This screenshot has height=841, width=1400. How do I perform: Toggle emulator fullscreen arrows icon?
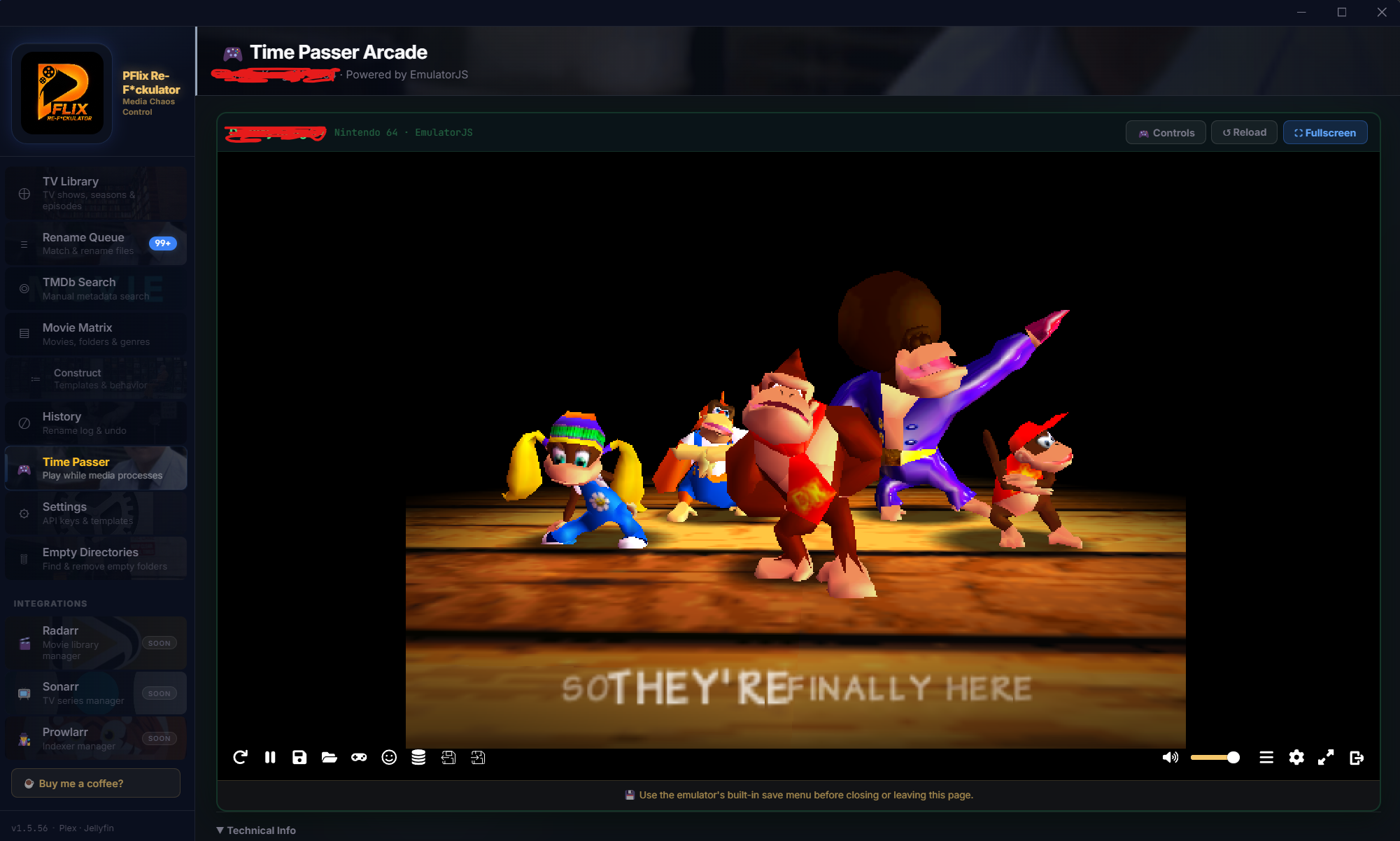tap(1326, 757)
